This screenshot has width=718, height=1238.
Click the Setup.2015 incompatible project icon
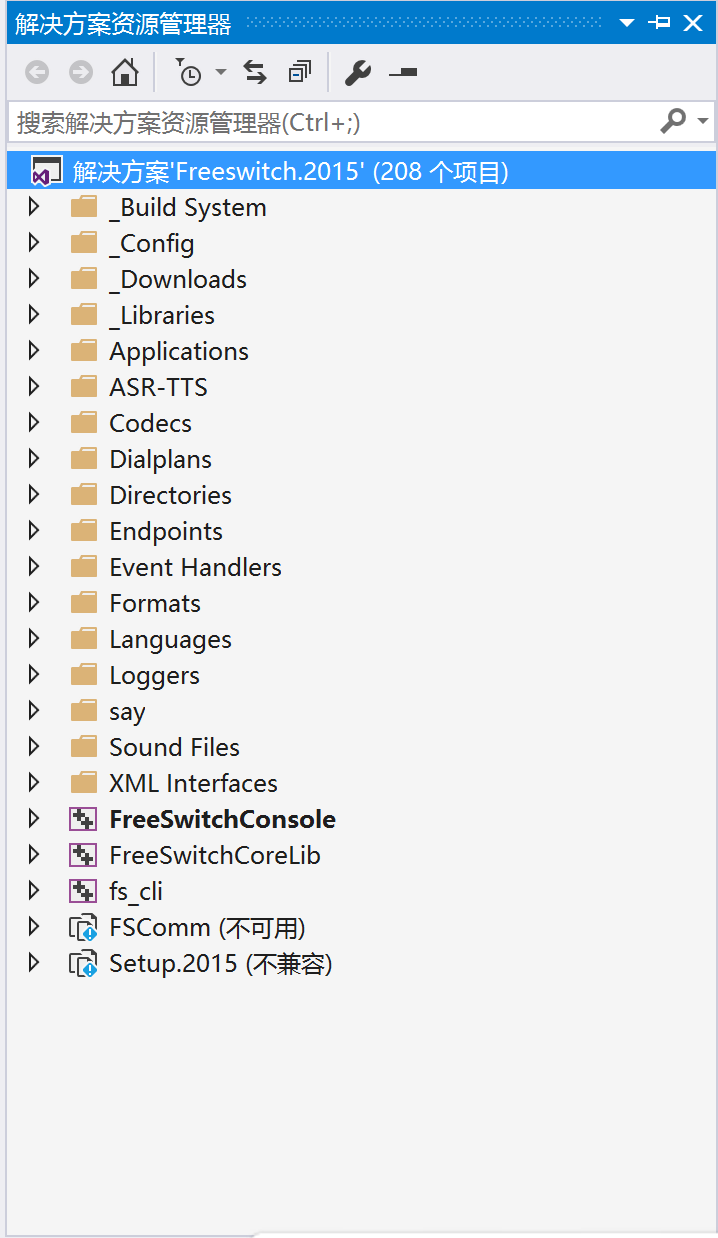pyautogui.click(x=83, y=964)
